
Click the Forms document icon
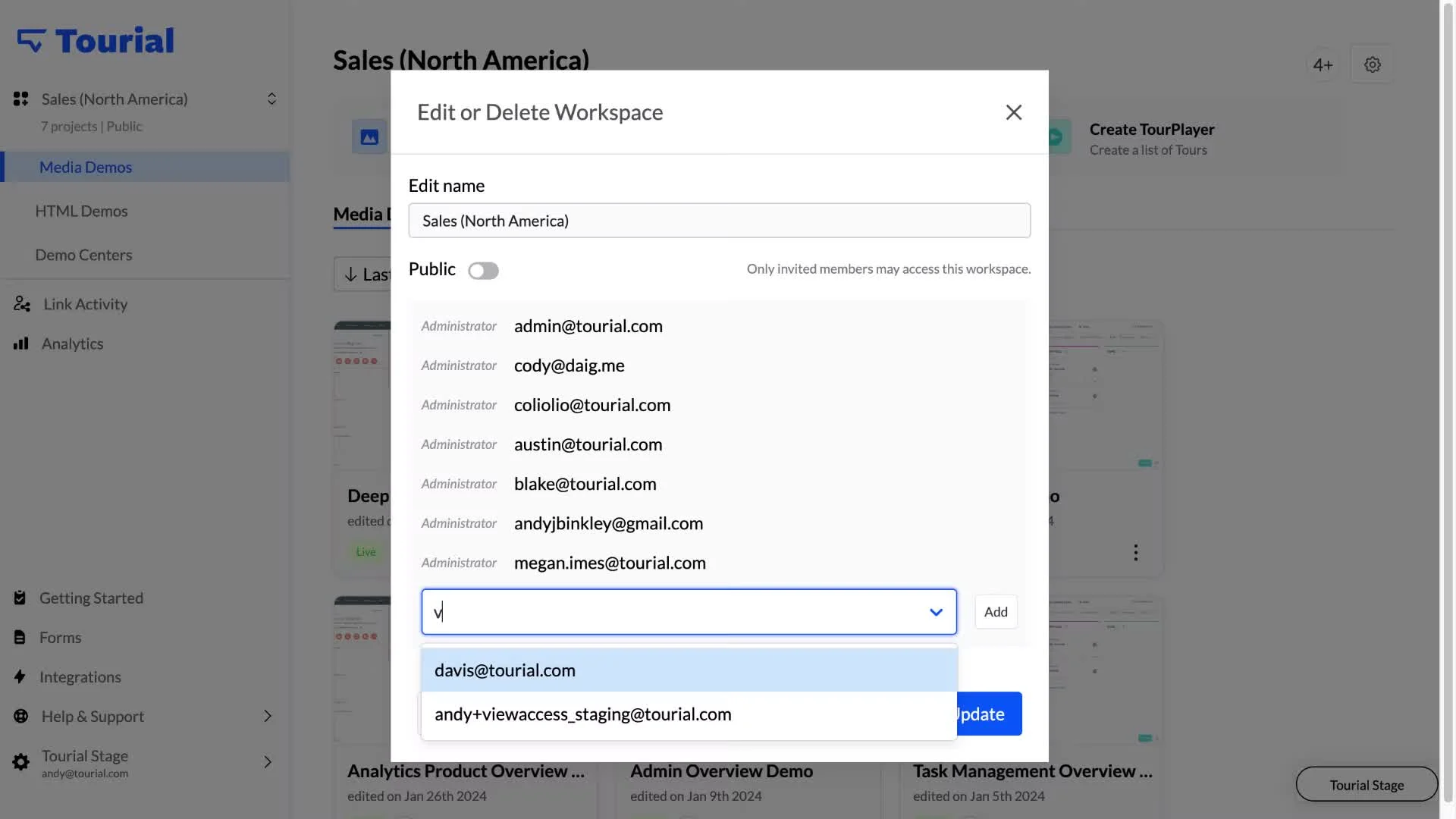20,638
